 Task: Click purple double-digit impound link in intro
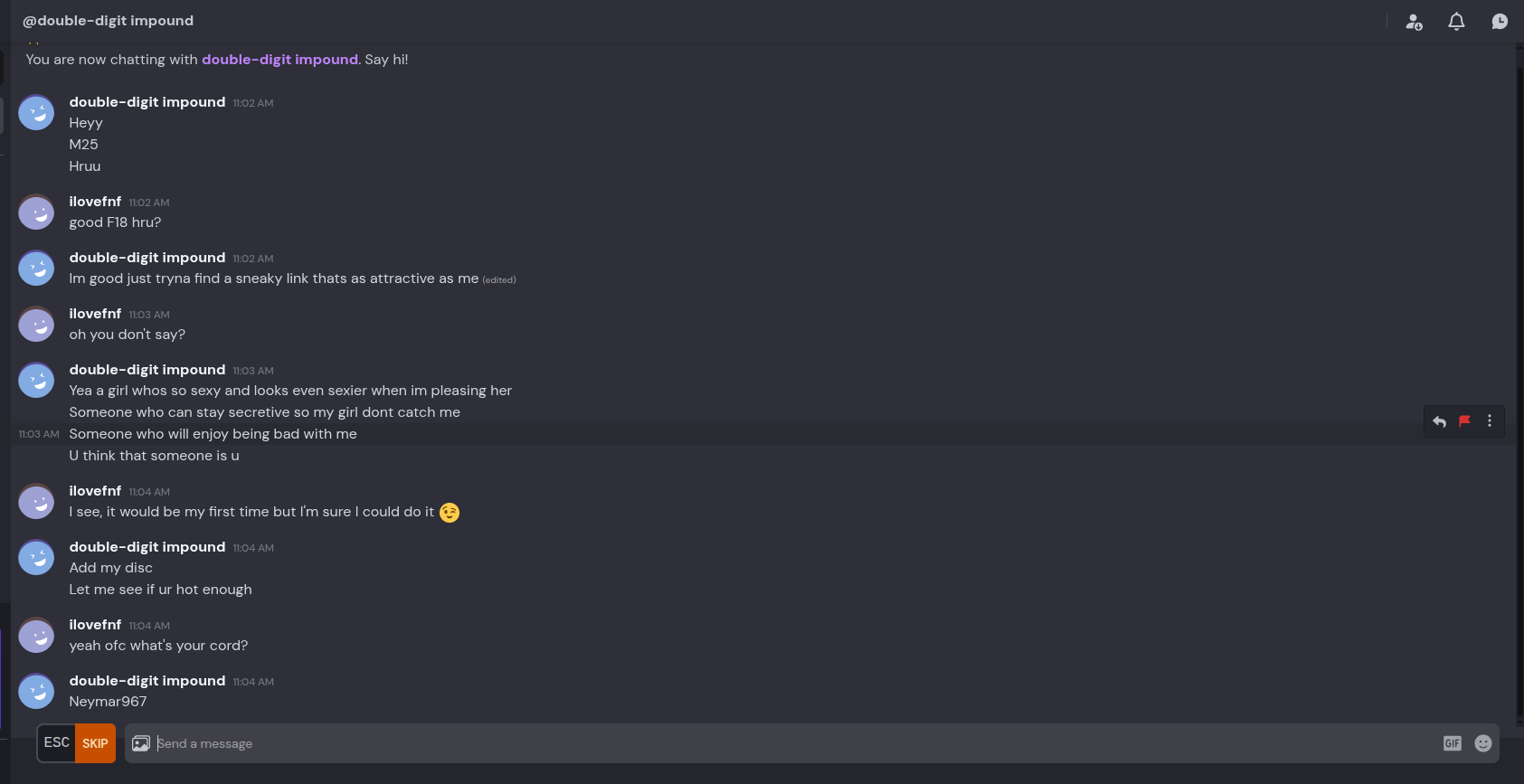[279, 60]
